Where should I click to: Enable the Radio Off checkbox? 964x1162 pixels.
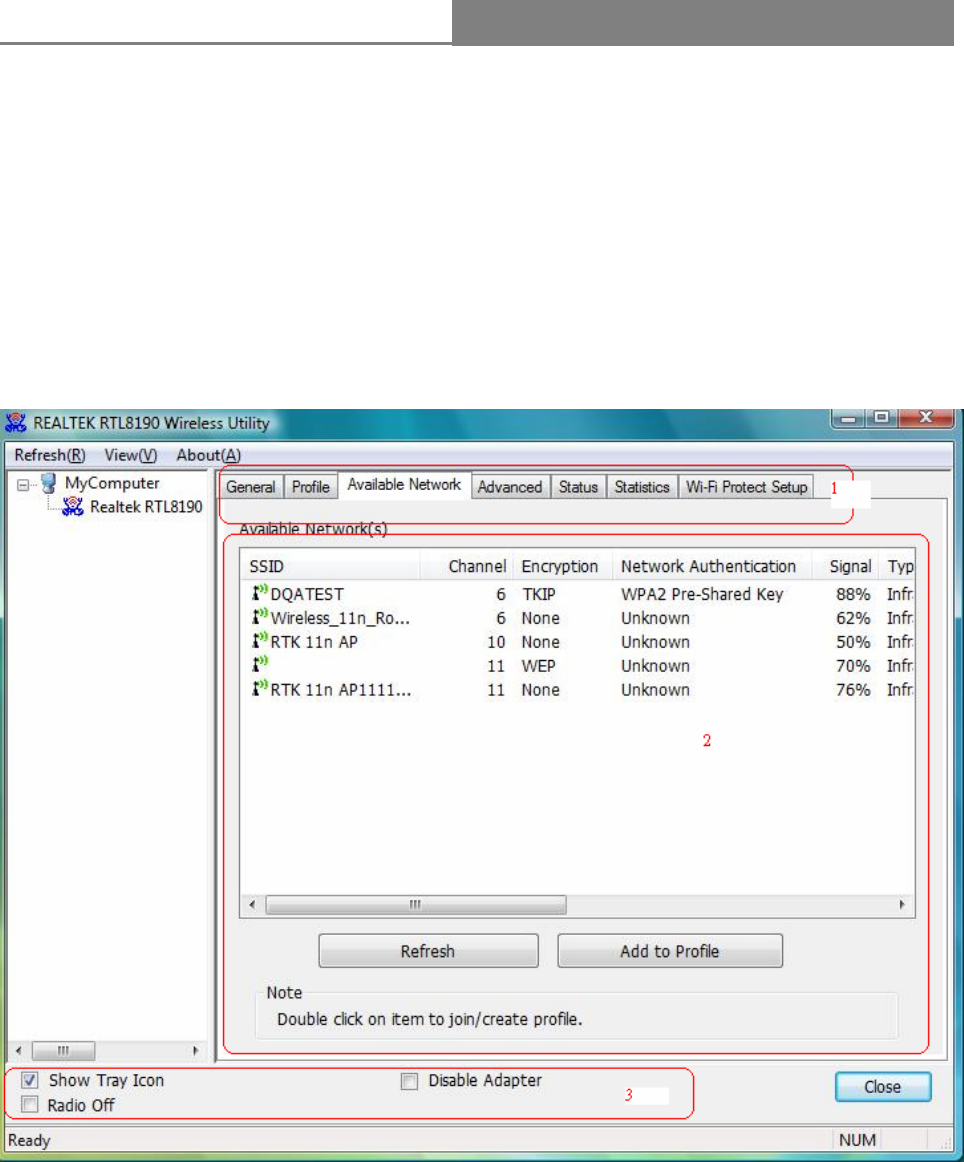(x=30, y=1105)
